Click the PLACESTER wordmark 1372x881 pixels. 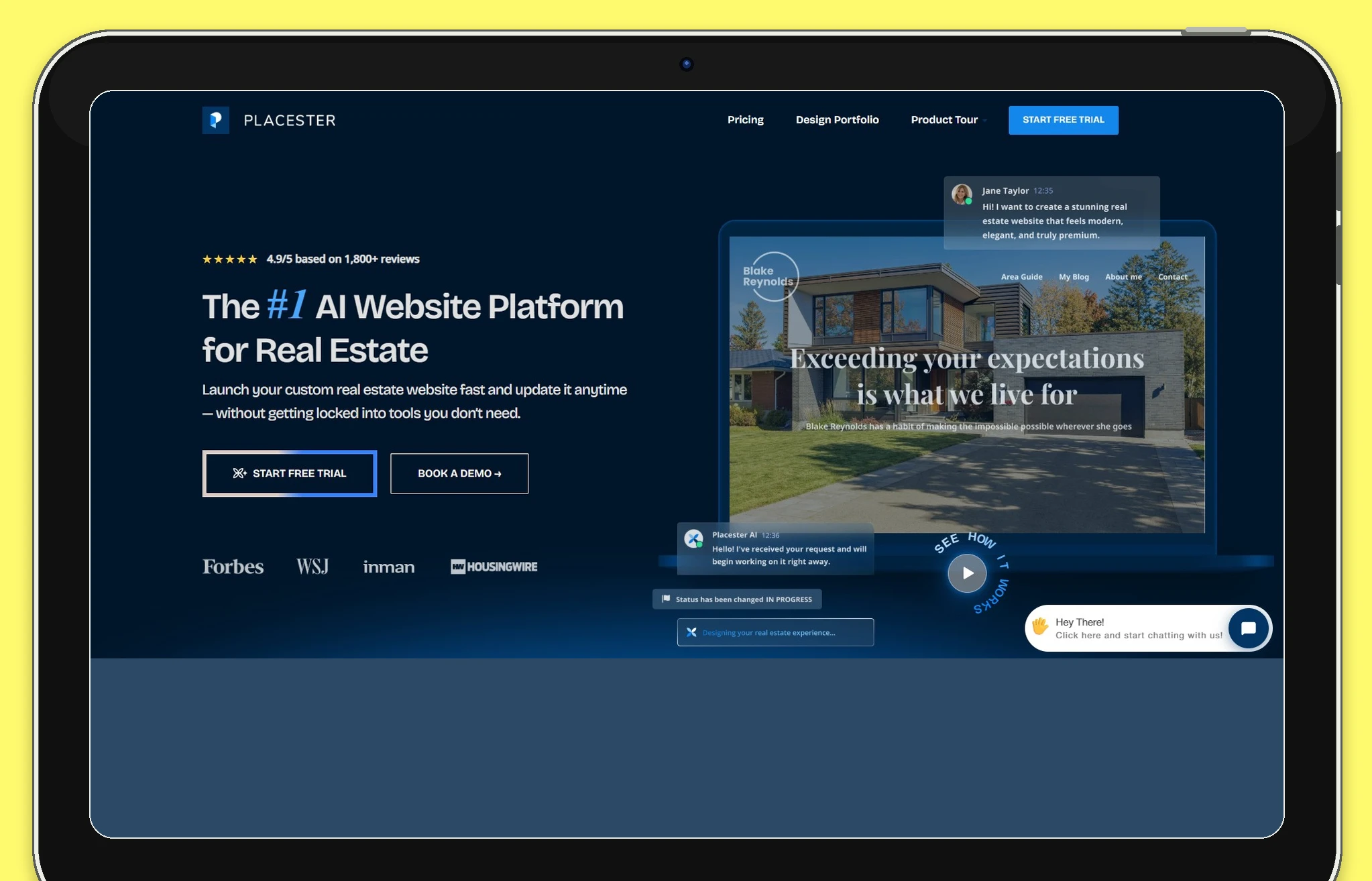pyautogui.click(x=290, y=121)
